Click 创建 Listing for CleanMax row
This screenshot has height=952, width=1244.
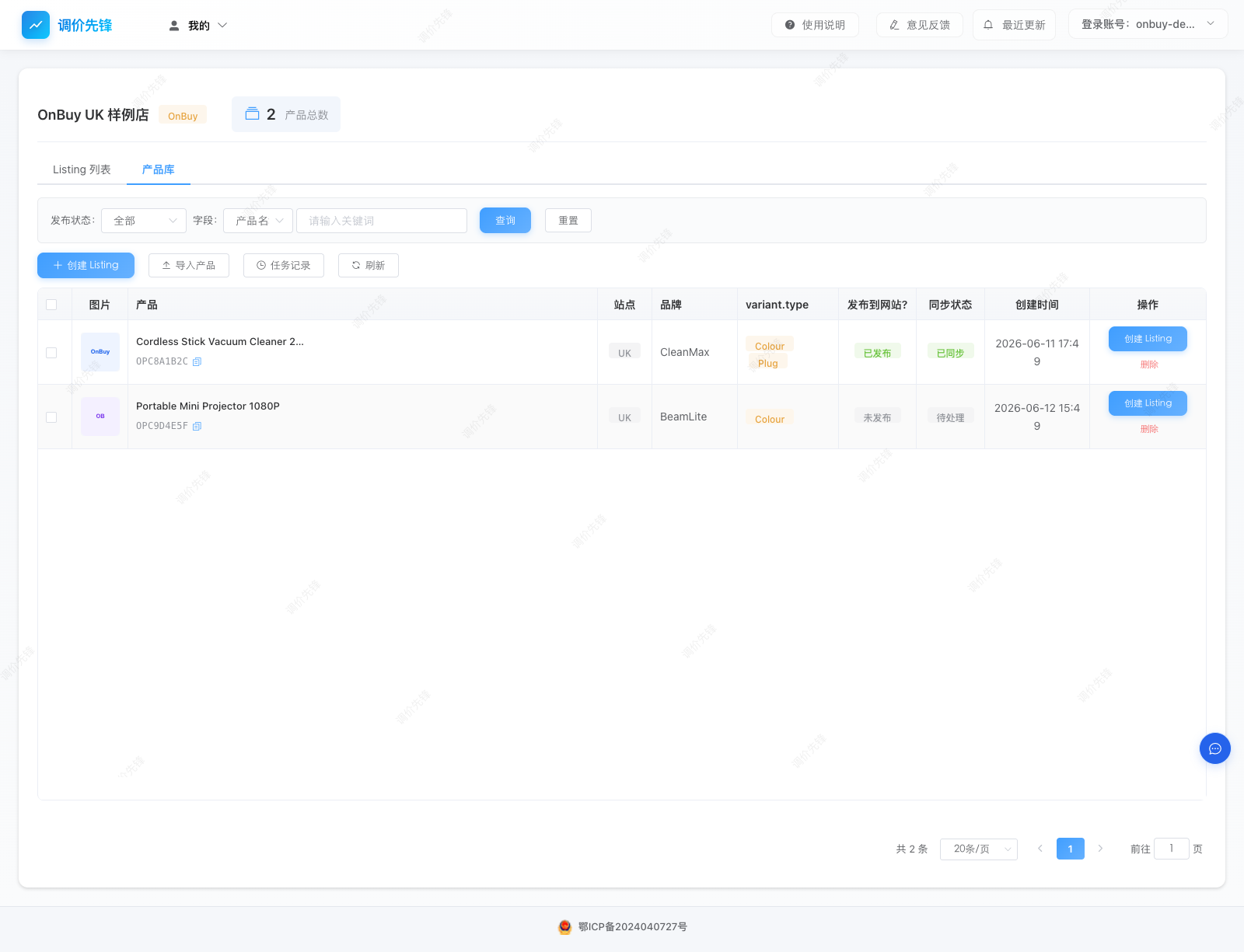click(1148, 339)
